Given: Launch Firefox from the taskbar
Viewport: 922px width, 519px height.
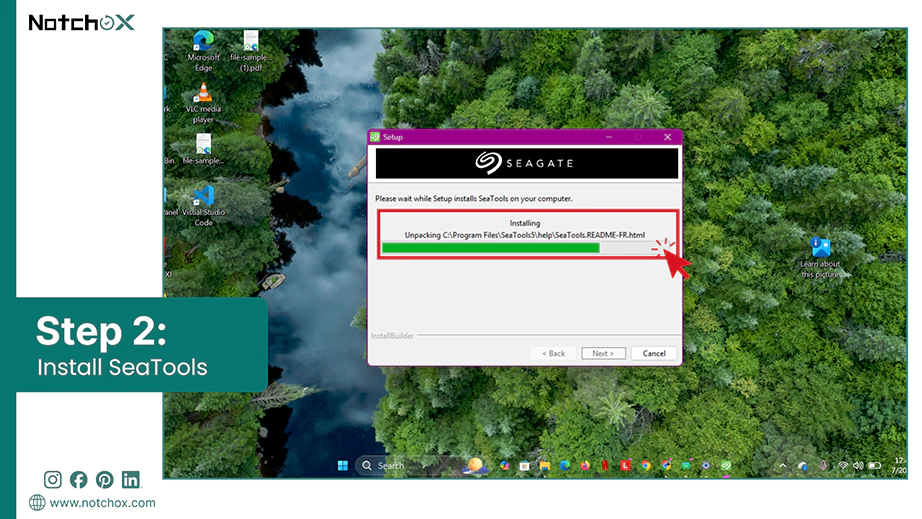Looking at the screenshot, I should tap(585, 466).
